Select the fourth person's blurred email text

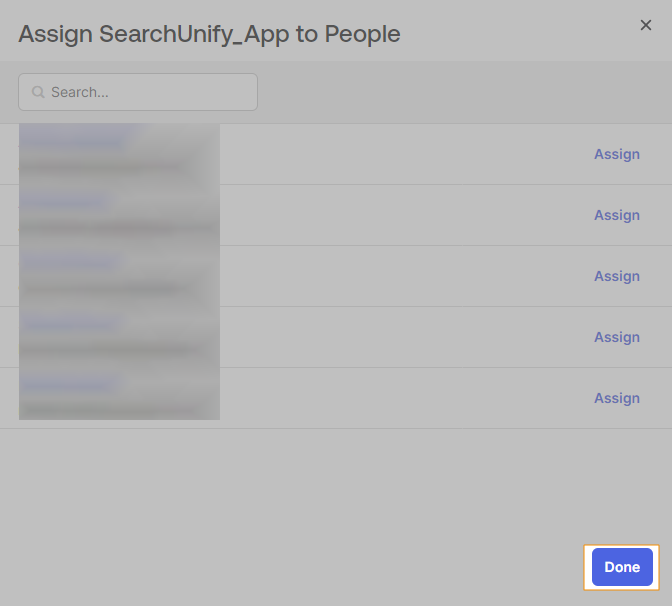(x=110, y=349)
